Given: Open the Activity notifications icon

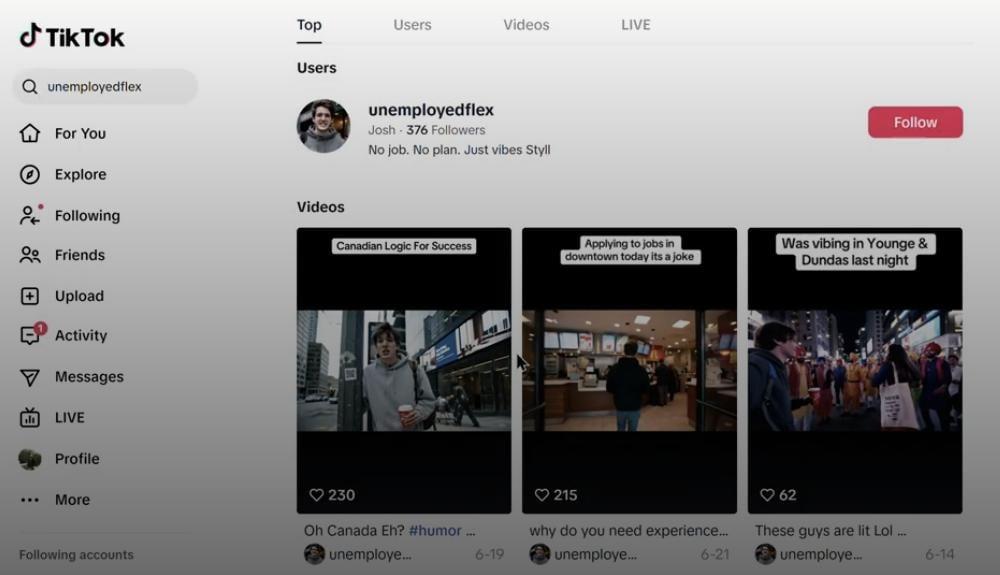Looking at the screenshot, I should (x=30, y=336).
